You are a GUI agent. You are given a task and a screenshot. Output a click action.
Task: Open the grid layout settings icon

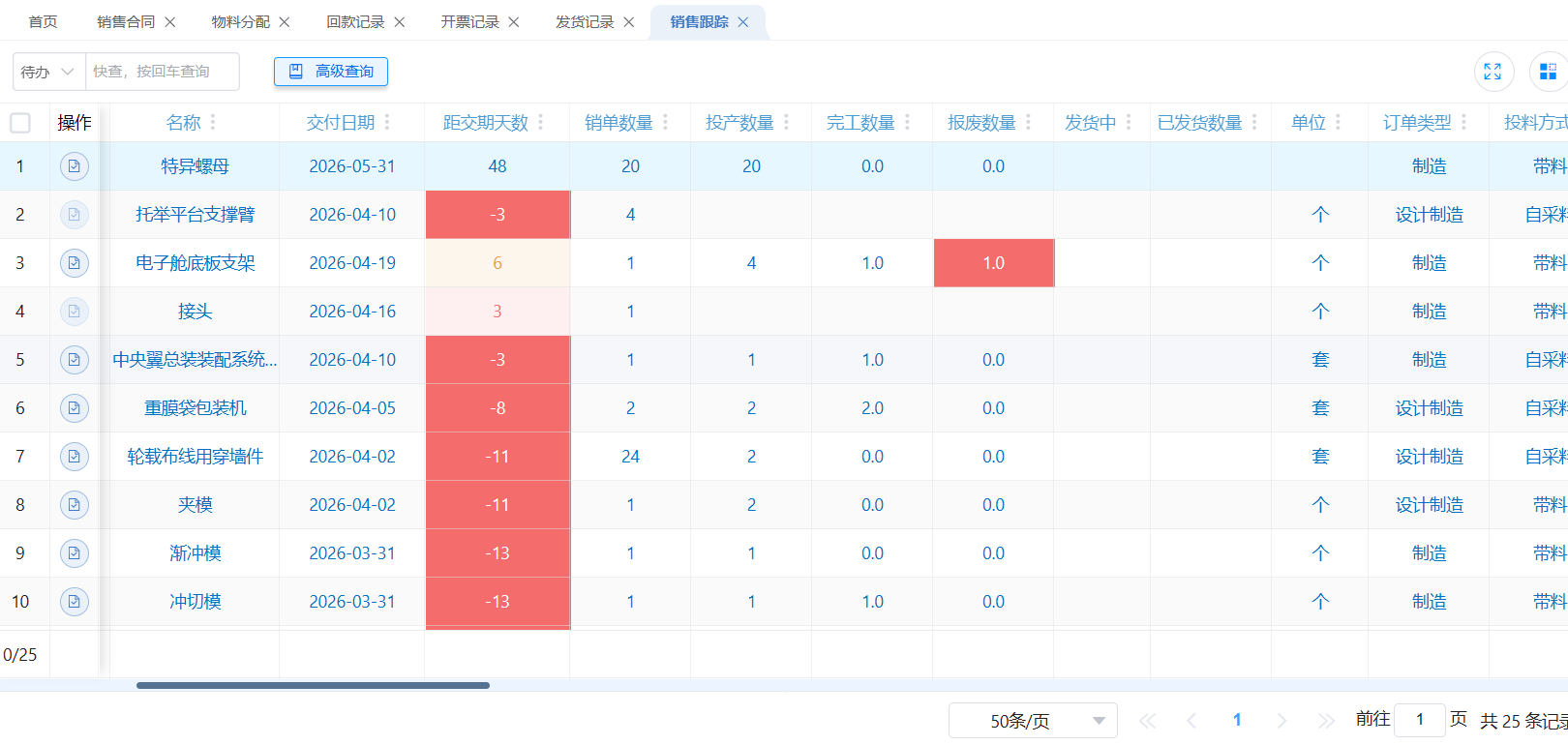pos(1548,72)
